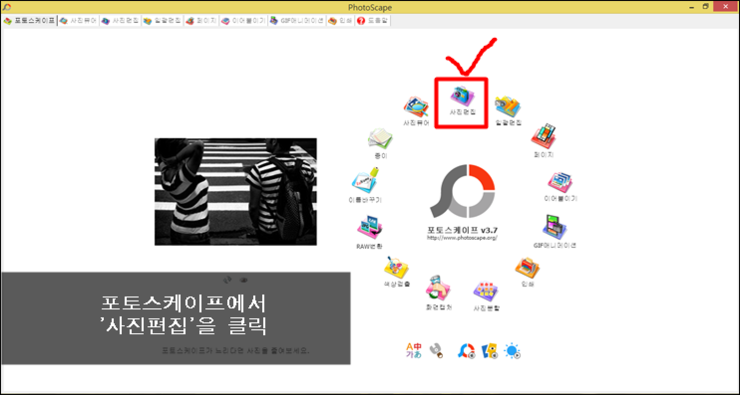This screenshot has width=740, height=395.
Task: Switch to the 이어붙이기 tab
Action: coord(243,21)
